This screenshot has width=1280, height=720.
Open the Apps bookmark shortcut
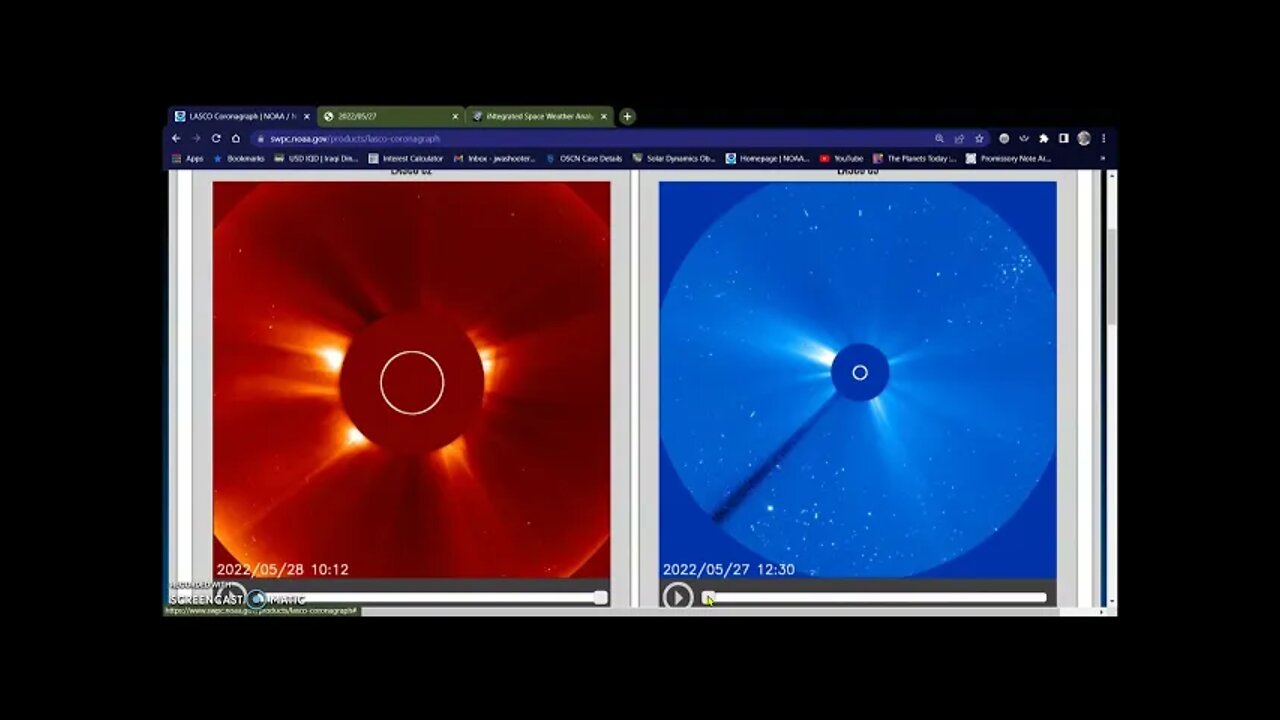pyautogui.click(x=188, y=158)
